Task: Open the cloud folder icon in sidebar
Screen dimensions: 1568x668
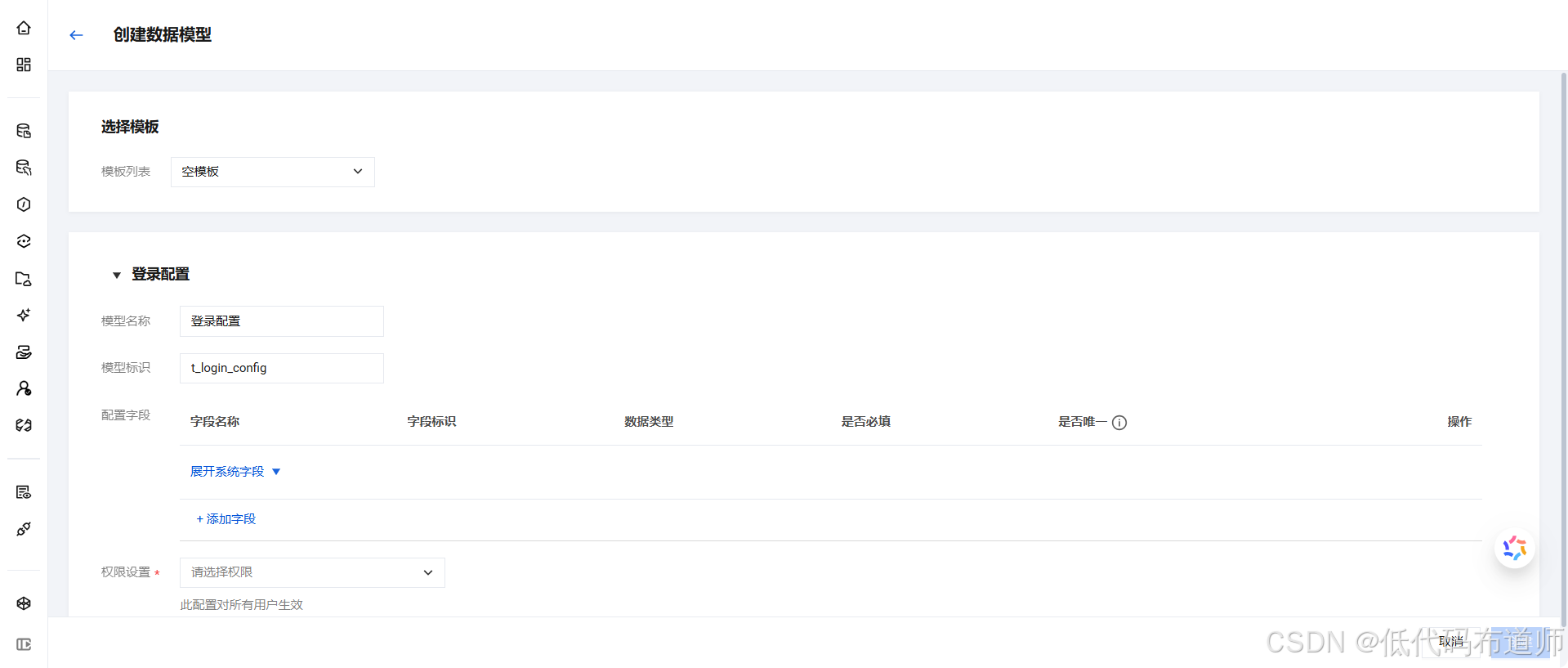Action: [24, 279]
